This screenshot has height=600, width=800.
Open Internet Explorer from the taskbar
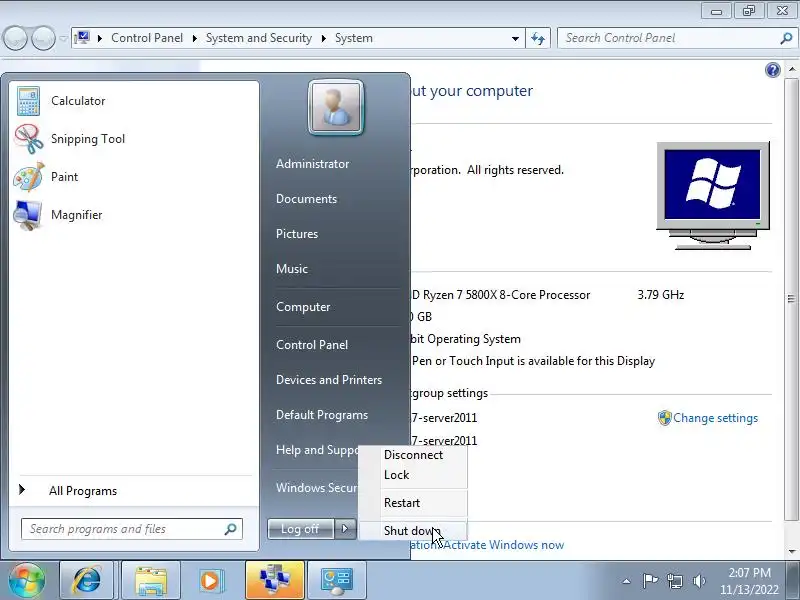87,581
